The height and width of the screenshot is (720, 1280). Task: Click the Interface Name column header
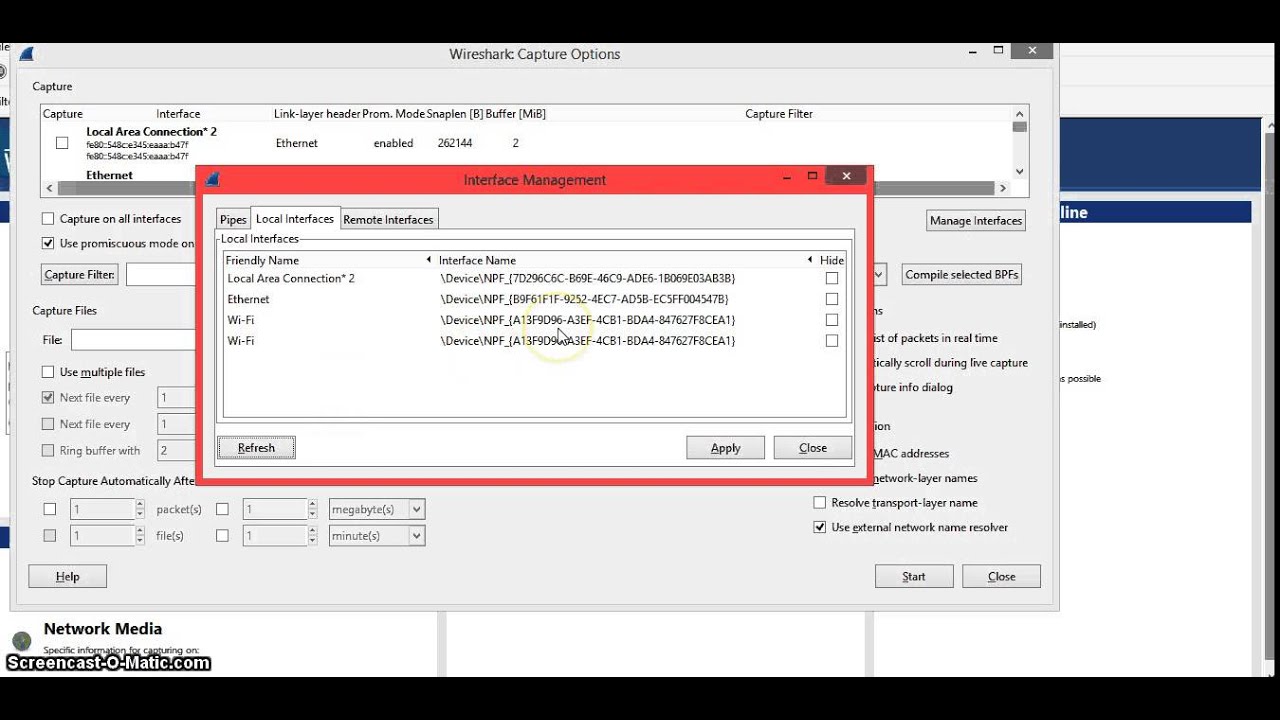click(x=625, y=260)
